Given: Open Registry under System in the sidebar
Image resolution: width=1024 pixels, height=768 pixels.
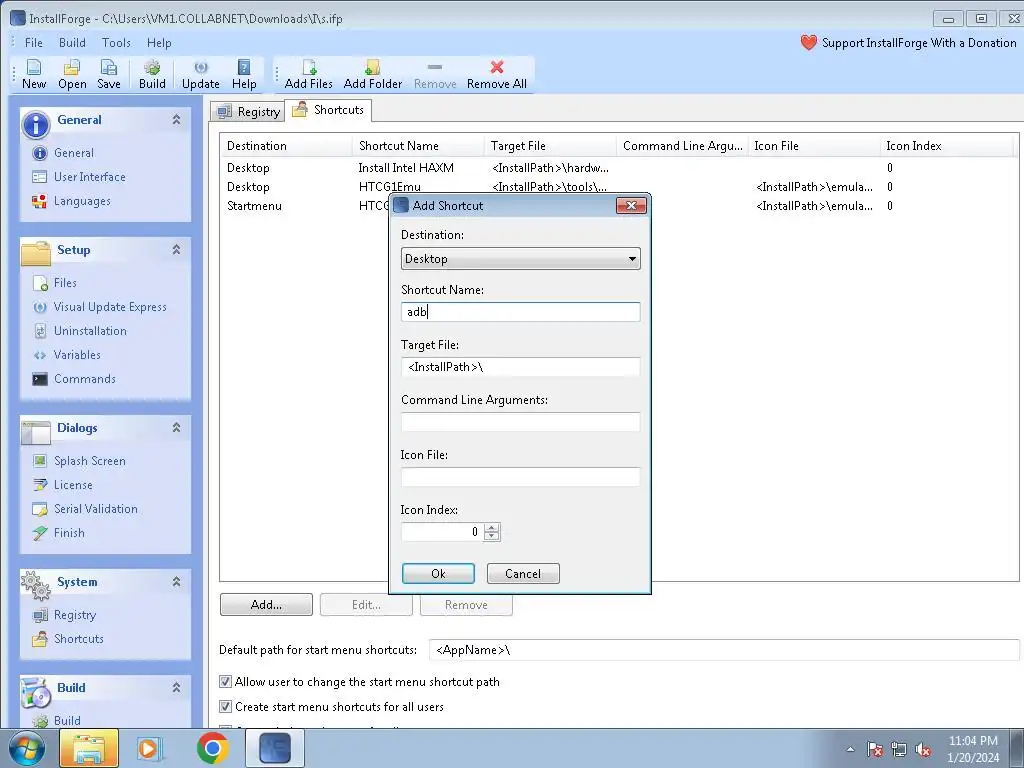Looking at the screenshot, I should [x=64, y=615].
